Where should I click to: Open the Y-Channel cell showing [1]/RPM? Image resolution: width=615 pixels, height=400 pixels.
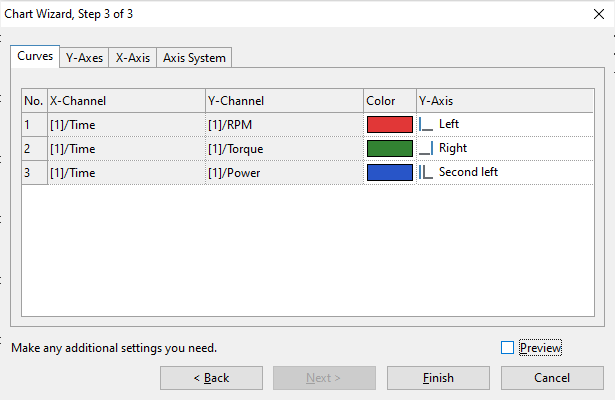[x=283, y=124]
